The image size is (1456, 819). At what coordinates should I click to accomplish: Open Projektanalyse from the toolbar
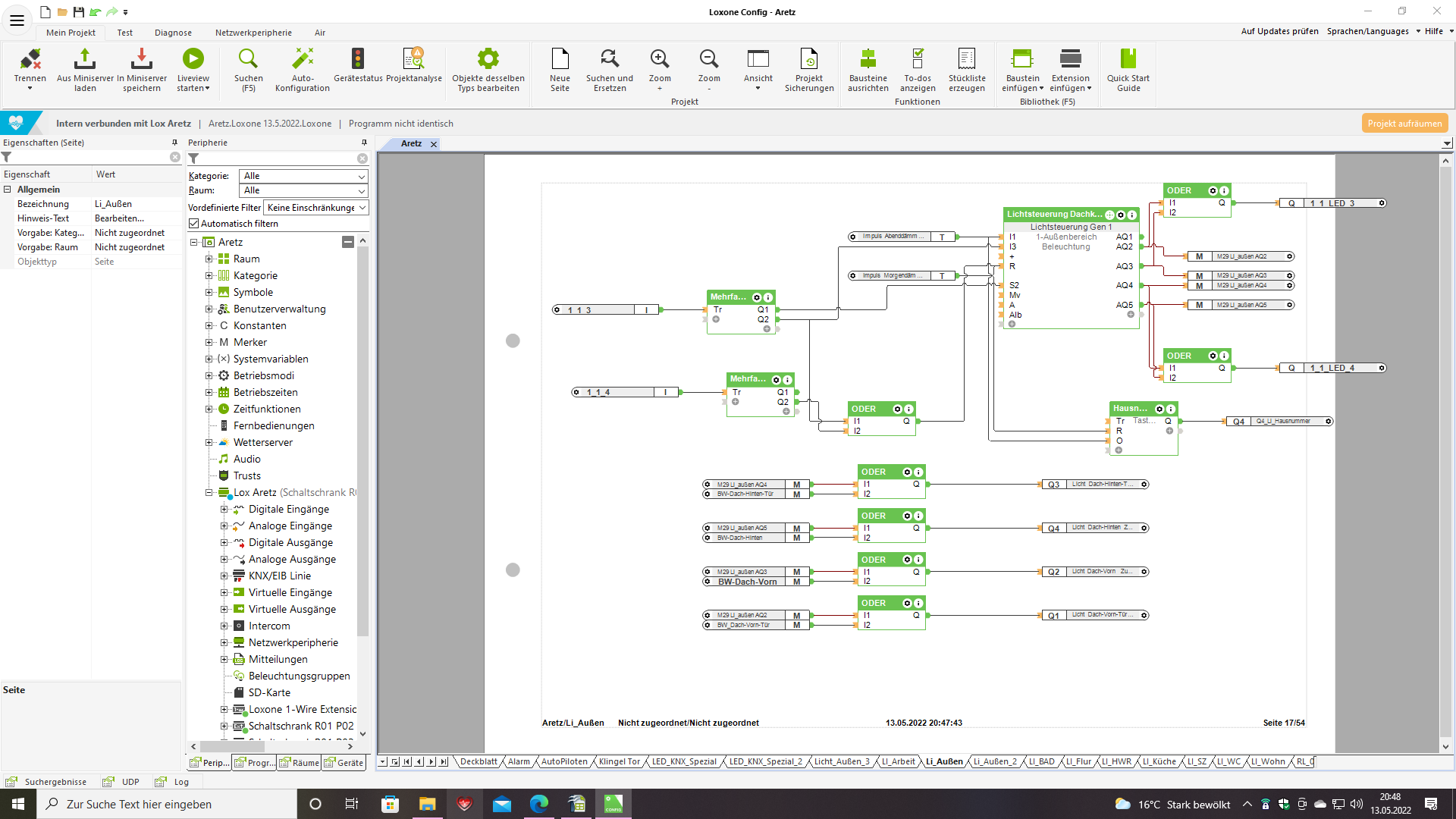click(x=413, y=60)
